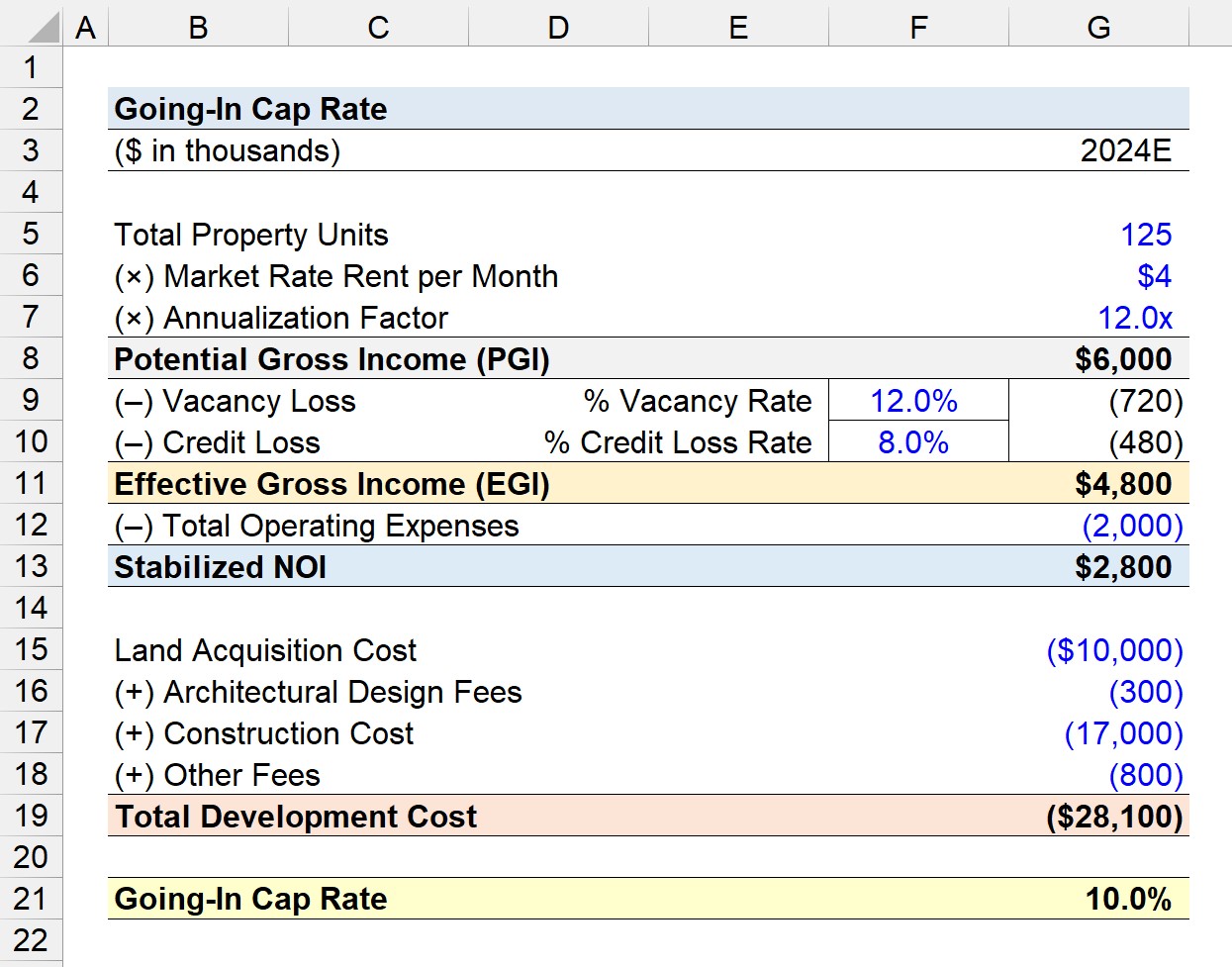Click the '12.0x' factor value
Screen dimensions: 1232x967
1135,318
